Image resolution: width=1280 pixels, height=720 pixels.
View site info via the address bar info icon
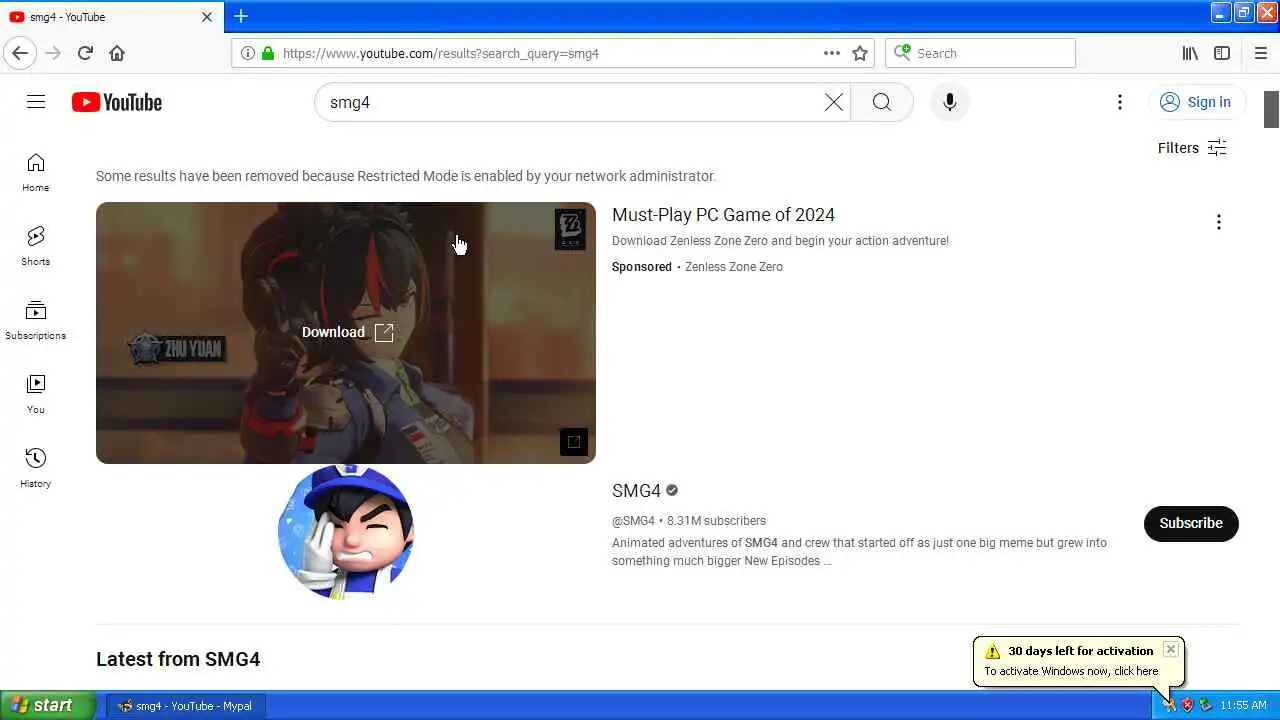pyautogui.click(x=248, y=53)
